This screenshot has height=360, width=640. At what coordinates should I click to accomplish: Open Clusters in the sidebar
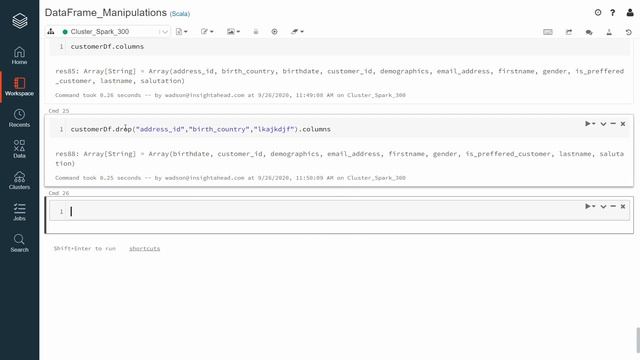point(19,181)
